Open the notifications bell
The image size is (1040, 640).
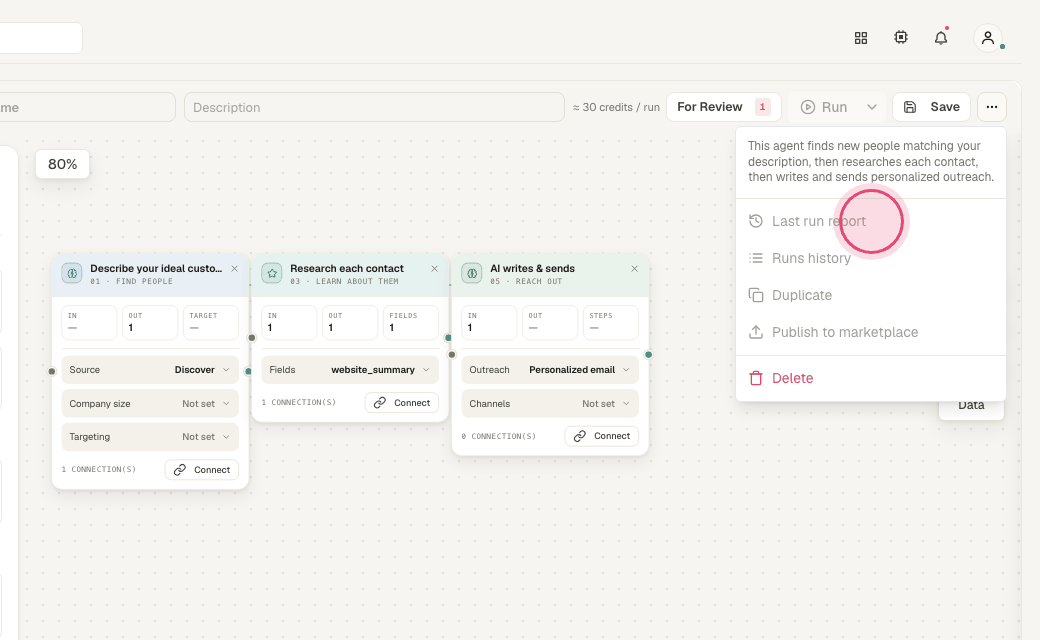pos(941,38)
